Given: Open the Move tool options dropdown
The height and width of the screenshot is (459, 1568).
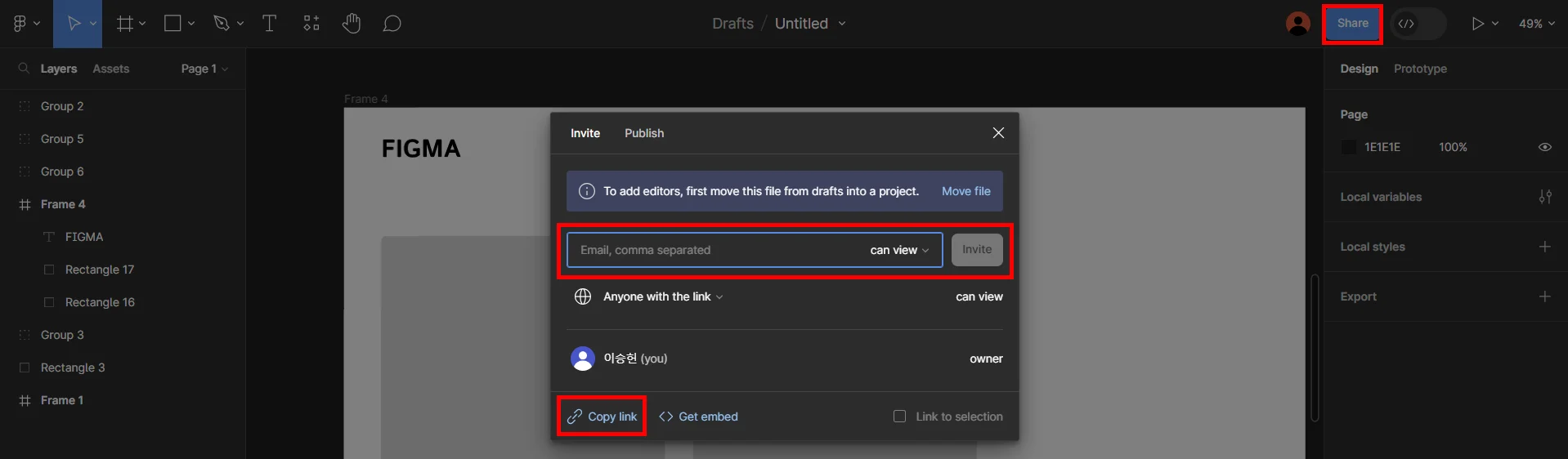Looking at the screenshot, I should coord(93,24).
